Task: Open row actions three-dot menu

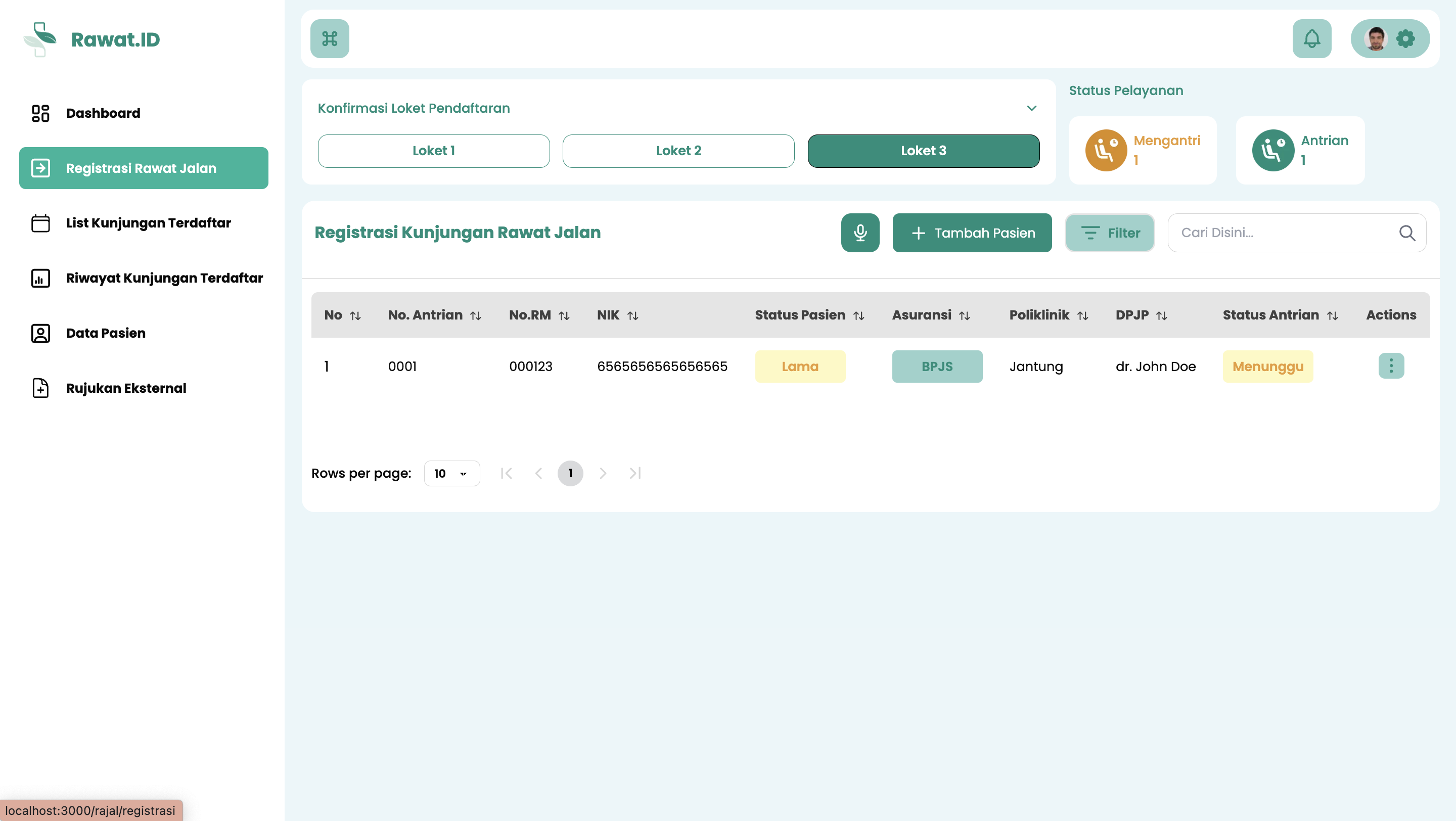Action: [x=1391, y=366]
